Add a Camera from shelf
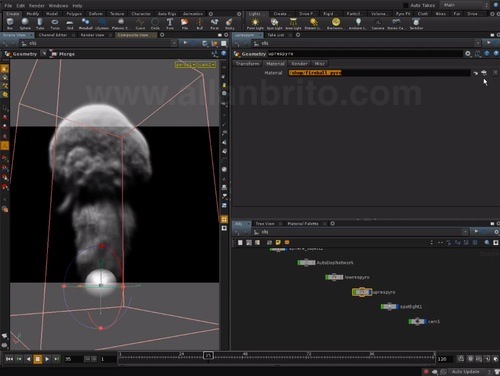Image resolution: width=500 pixels, height=376 pixels. [x=378, y=23]
